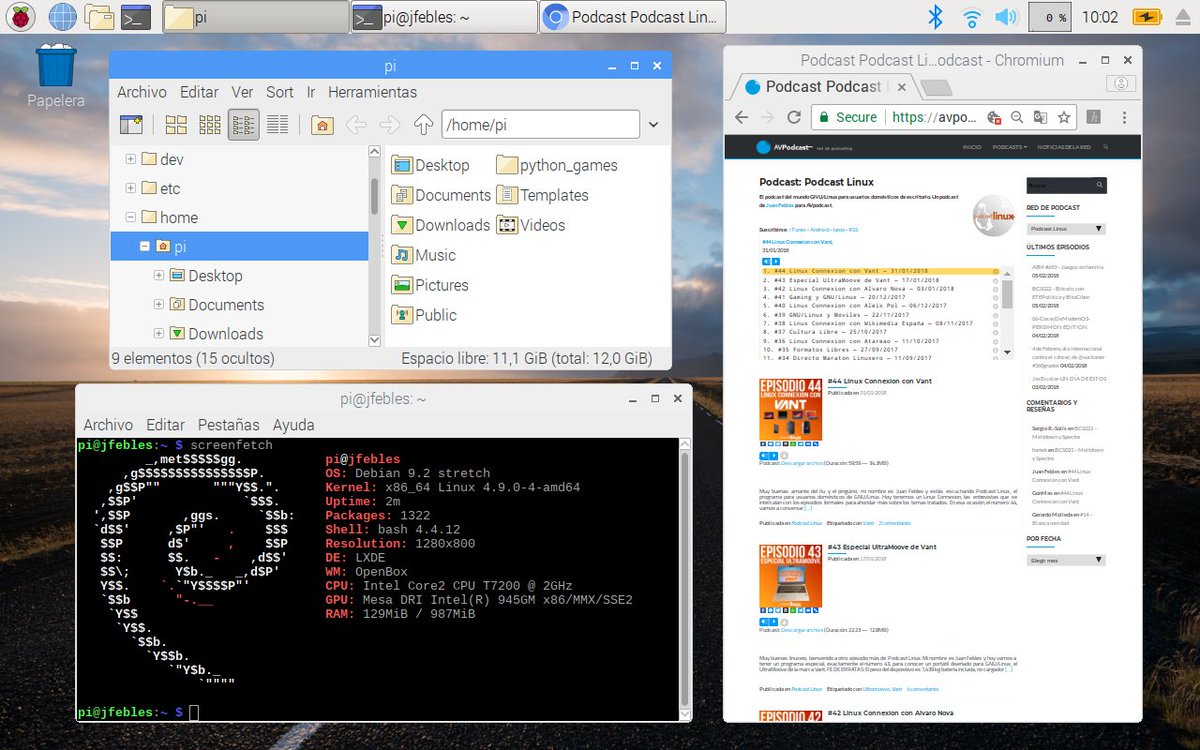Select the Videos folder in file pane

pos(531,225)
